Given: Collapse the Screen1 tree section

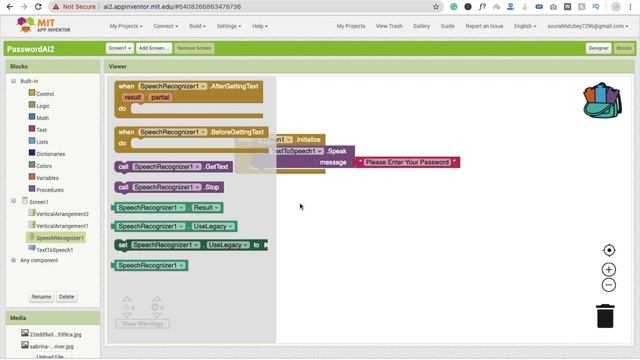Looking at the screenshot, I should pos(13,201).
